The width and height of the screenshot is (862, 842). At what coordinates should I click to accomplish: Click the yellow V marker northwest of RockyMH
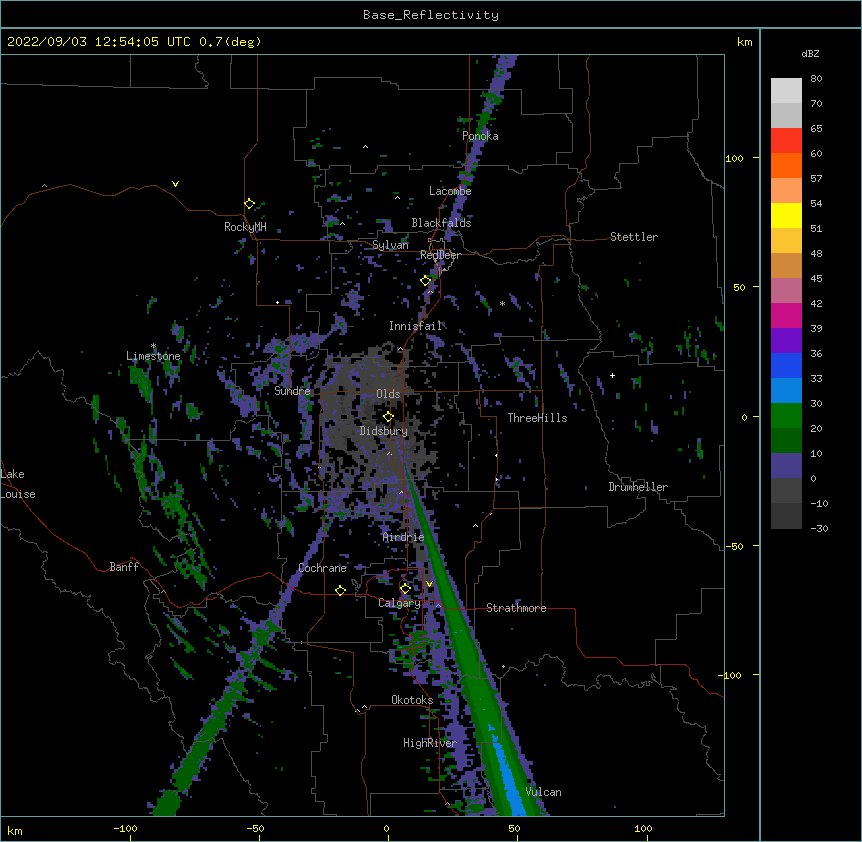[175, 184]
